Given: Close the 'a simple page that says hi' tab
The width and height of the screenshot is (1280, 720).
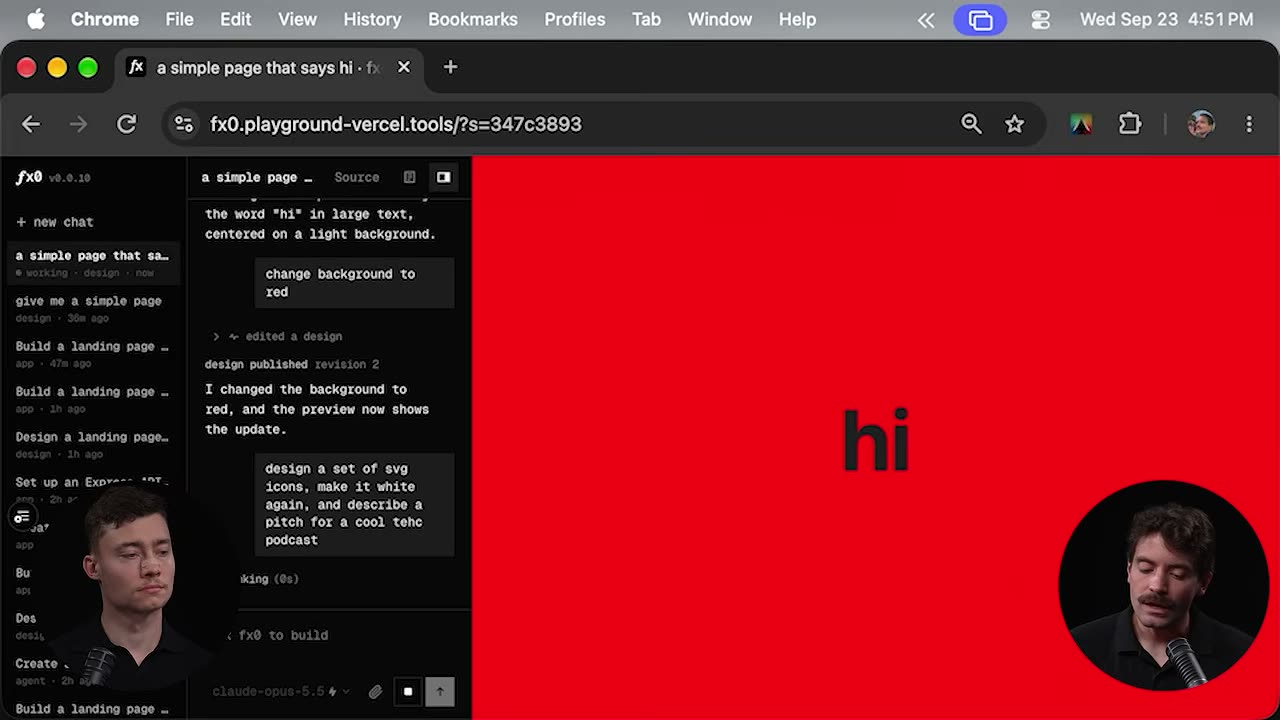Looking at the screenshot, I should click(x=404, y=67).
